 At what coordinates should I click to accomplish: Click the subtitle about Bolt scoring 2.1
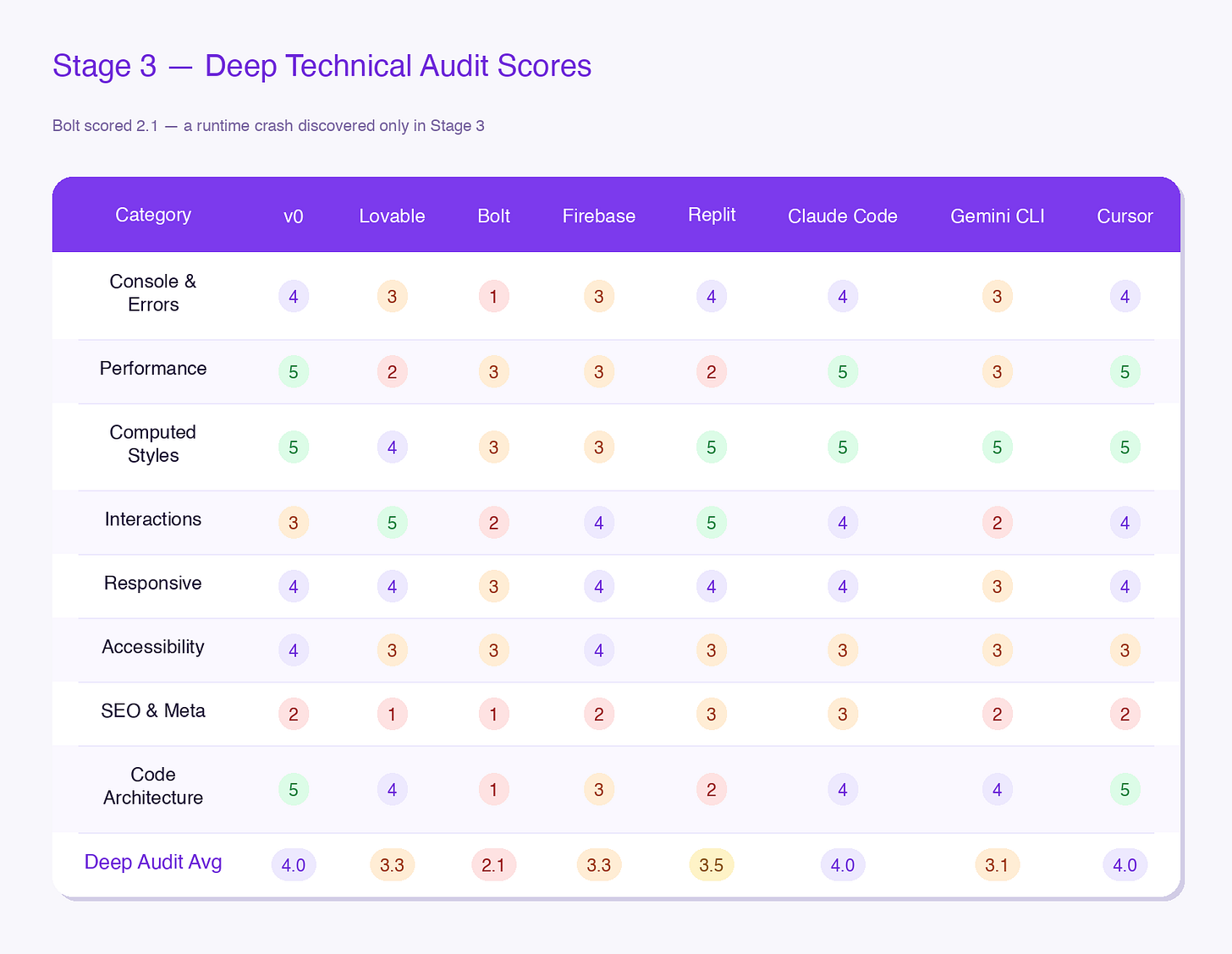click(268, 126)
